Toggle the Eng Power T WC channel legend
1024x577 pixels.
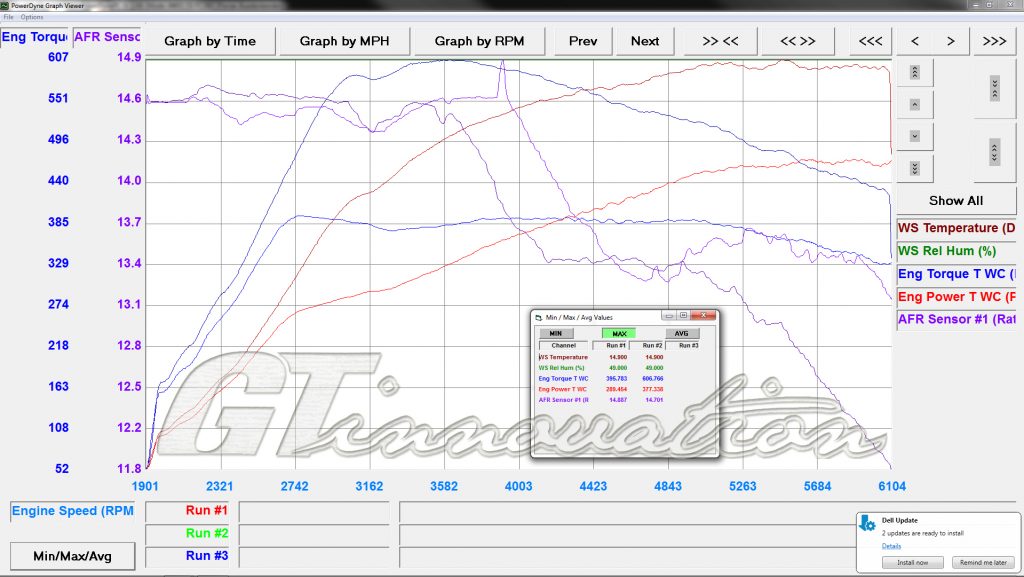tap(956, 297)
